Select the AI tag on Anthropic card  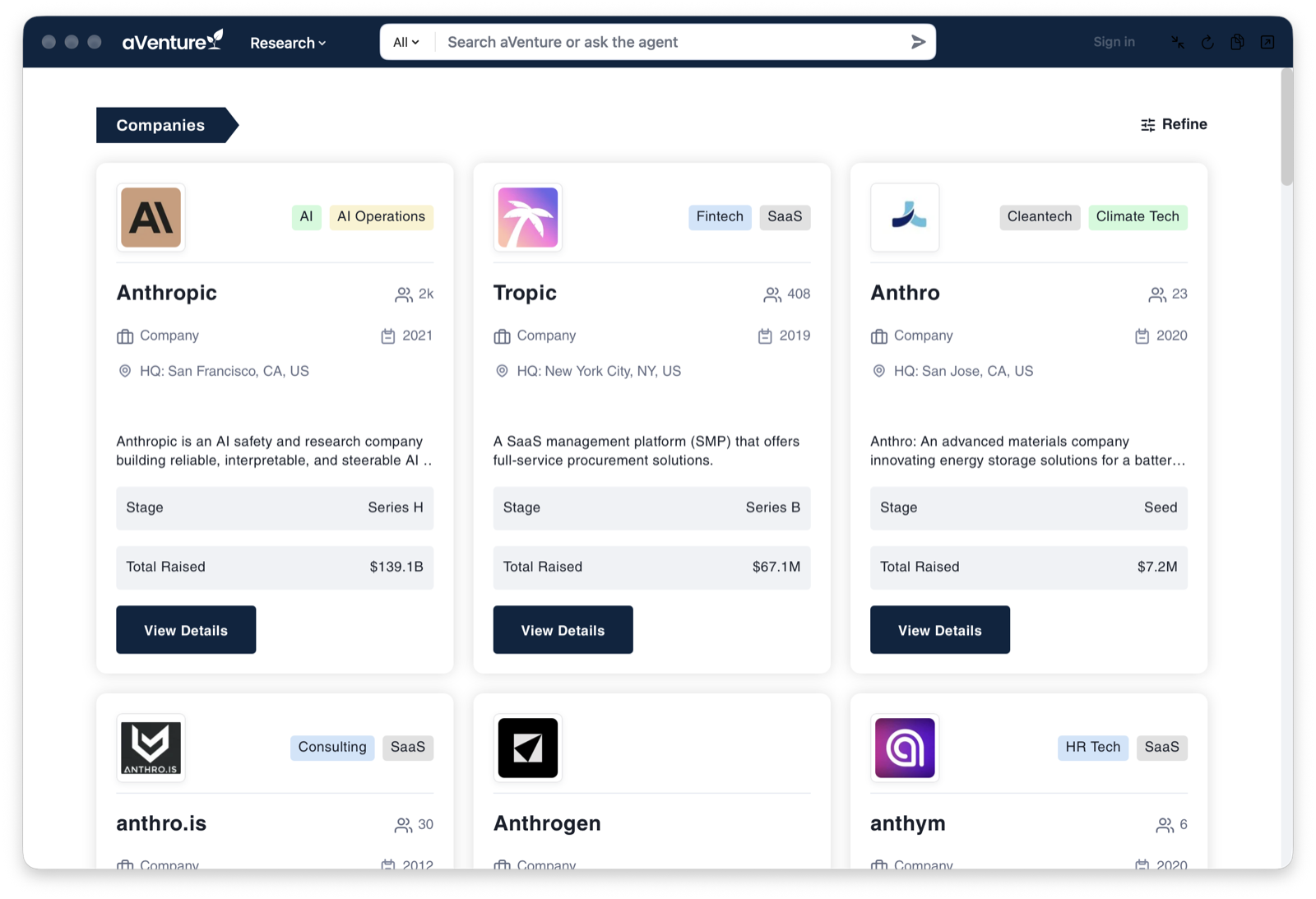click(306, 216)
